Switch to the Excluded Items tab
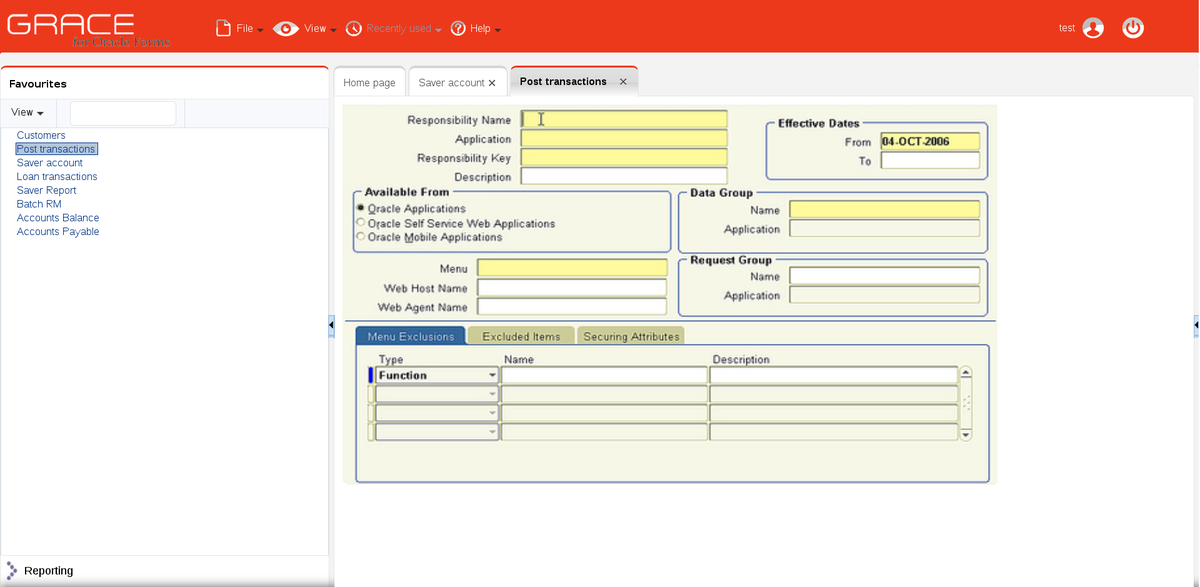 pos(520,336)
